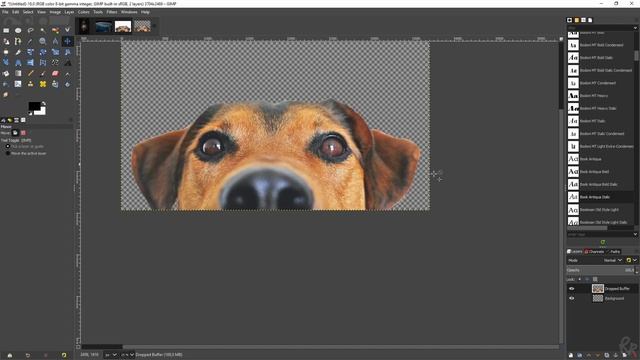Select the Bucket Fill tool
The width and height of the screenshot is (640, 360).
[x=6, y=73]
